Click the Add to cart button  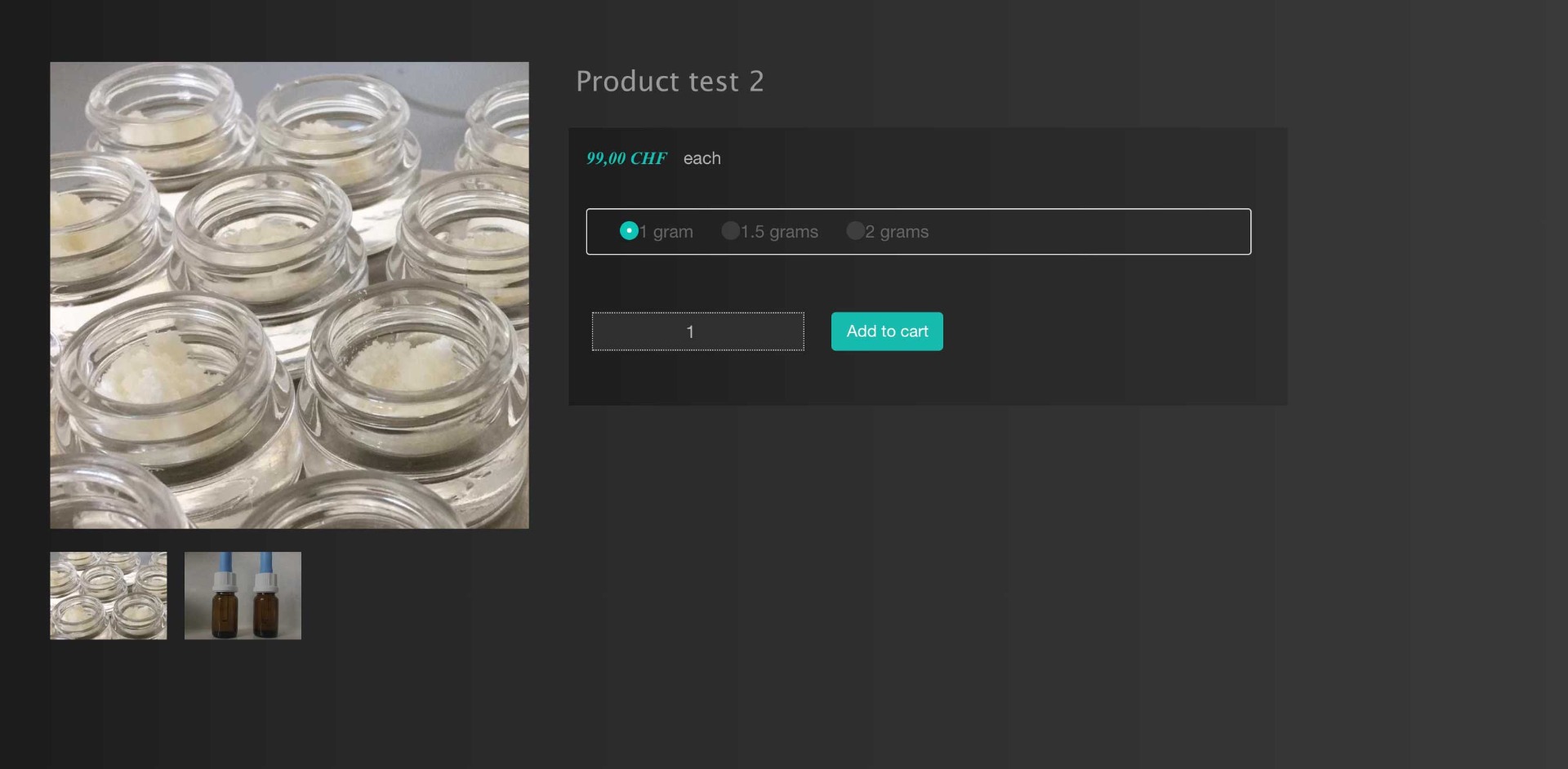pyautogui.click(x=887, y=331)
